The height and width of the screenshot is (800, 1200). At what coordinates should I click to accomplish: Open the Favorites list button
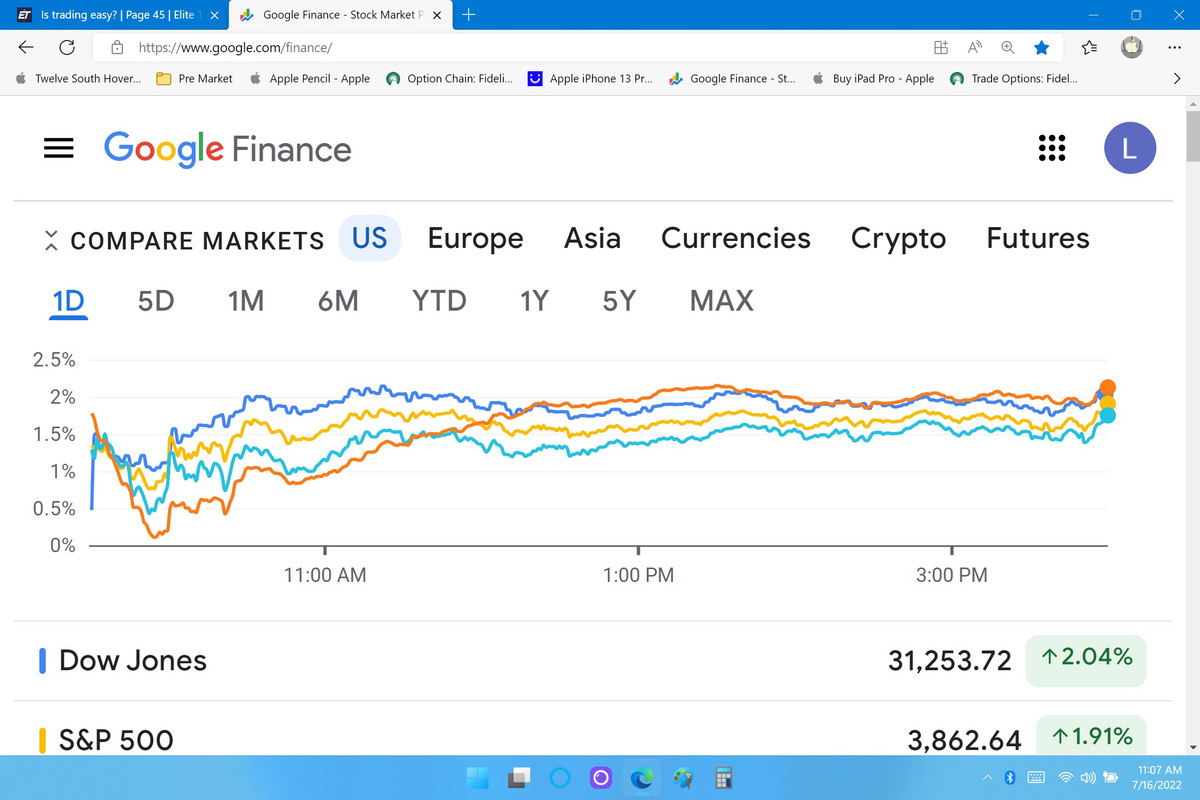click(1089, 47)
